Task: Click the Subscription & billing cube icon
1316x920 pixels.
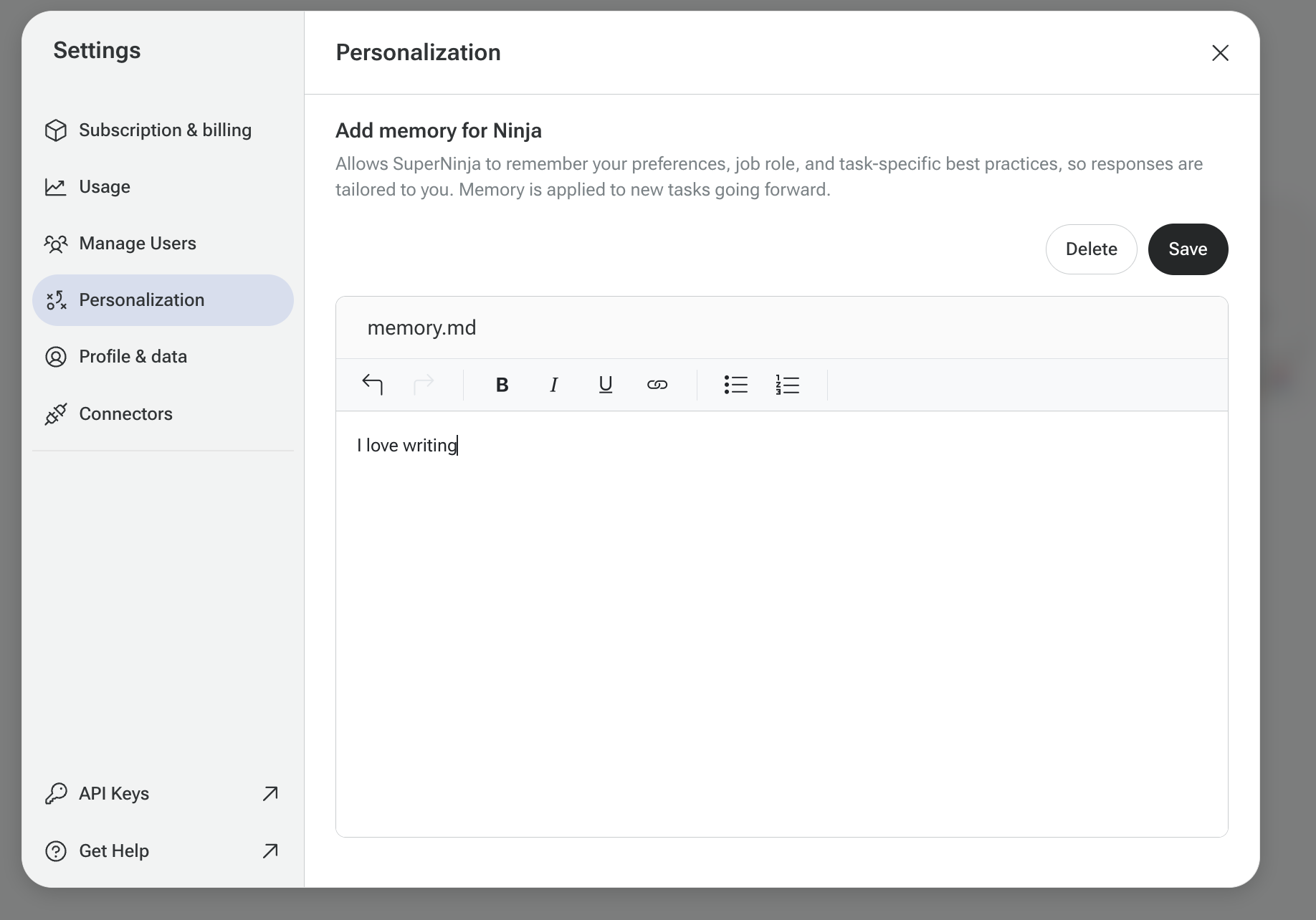Action: click(56, 130)
